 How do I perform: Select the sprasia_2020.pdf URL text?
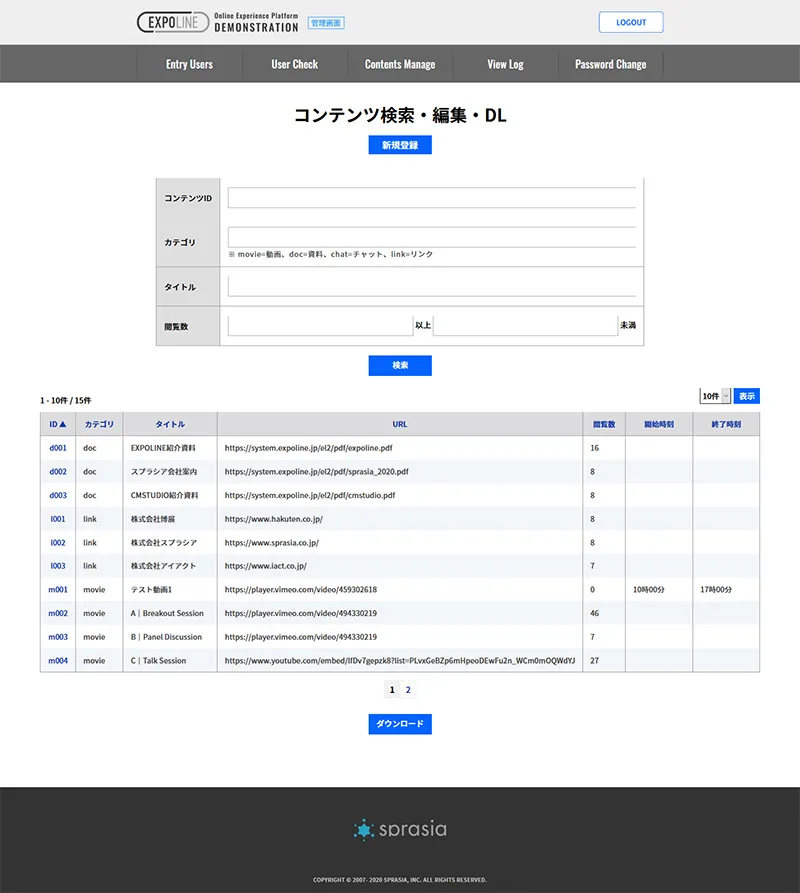tap(317, 472)
